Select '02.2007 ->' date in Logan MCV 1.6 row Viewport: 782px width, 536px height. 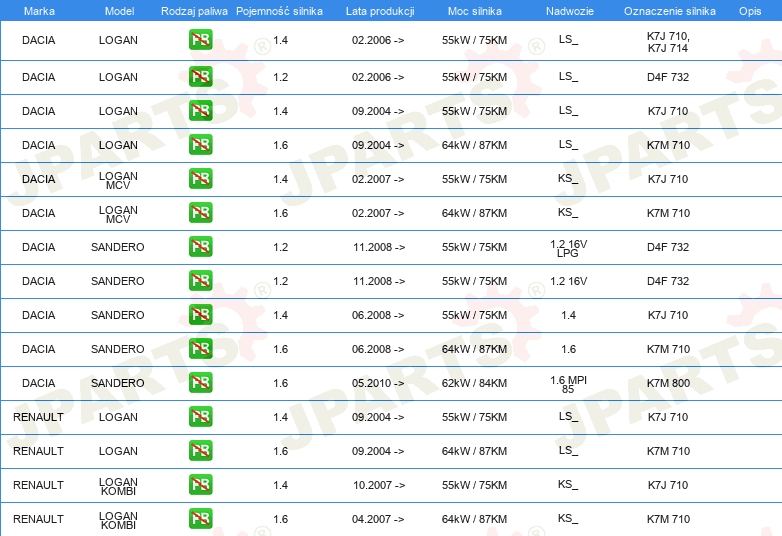coord(378,213)
